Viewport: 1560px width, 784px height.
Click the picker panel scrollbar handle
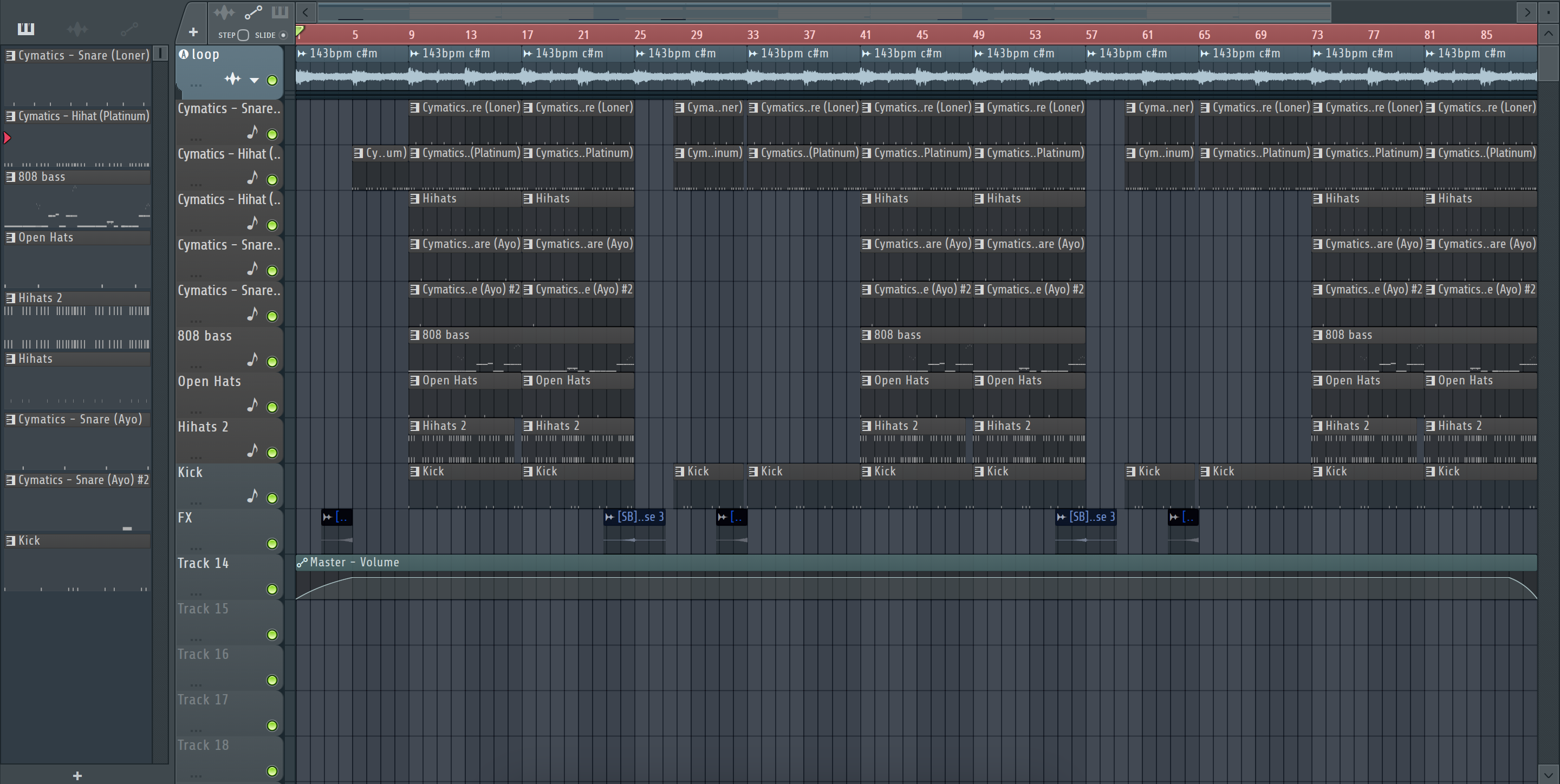point(160,53)
